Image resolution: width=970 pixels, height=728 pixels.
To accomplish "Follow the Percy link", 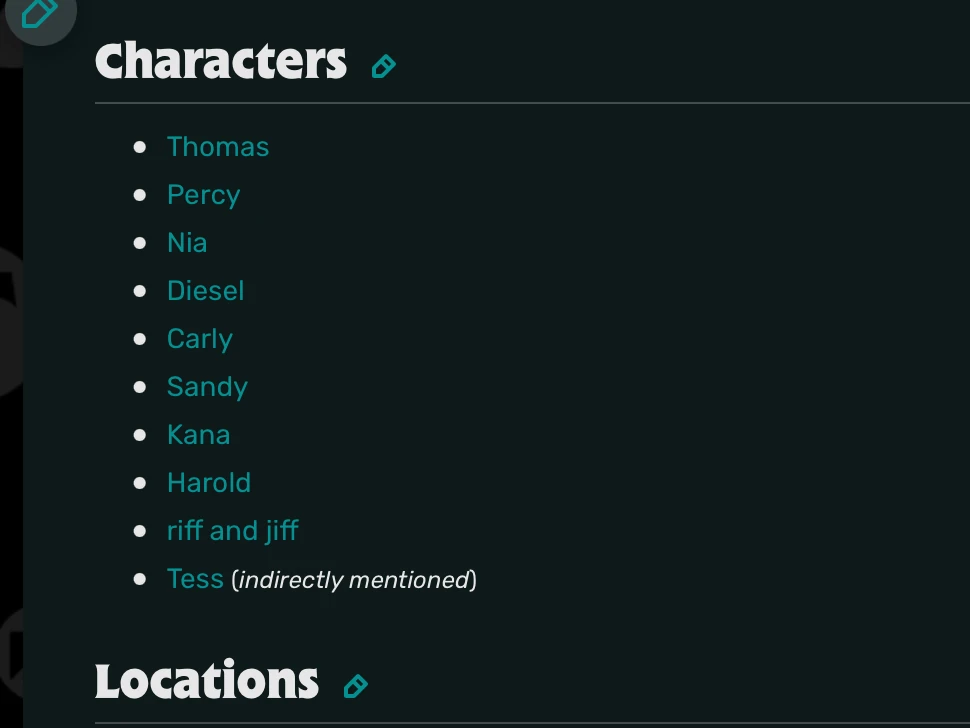I will [x=203, y=195].
